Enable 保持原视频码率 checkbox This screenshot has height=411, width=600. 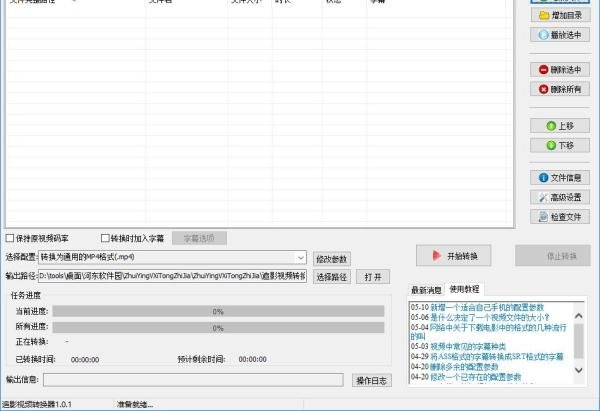click(x=10, y=238)
